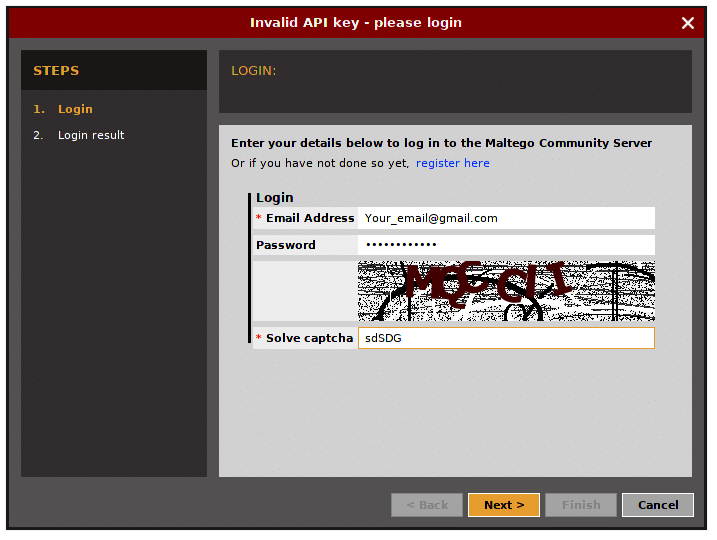Viewport: 717px width, 540px height.
Task: Click the Solve captcha label
Action: 310,338
